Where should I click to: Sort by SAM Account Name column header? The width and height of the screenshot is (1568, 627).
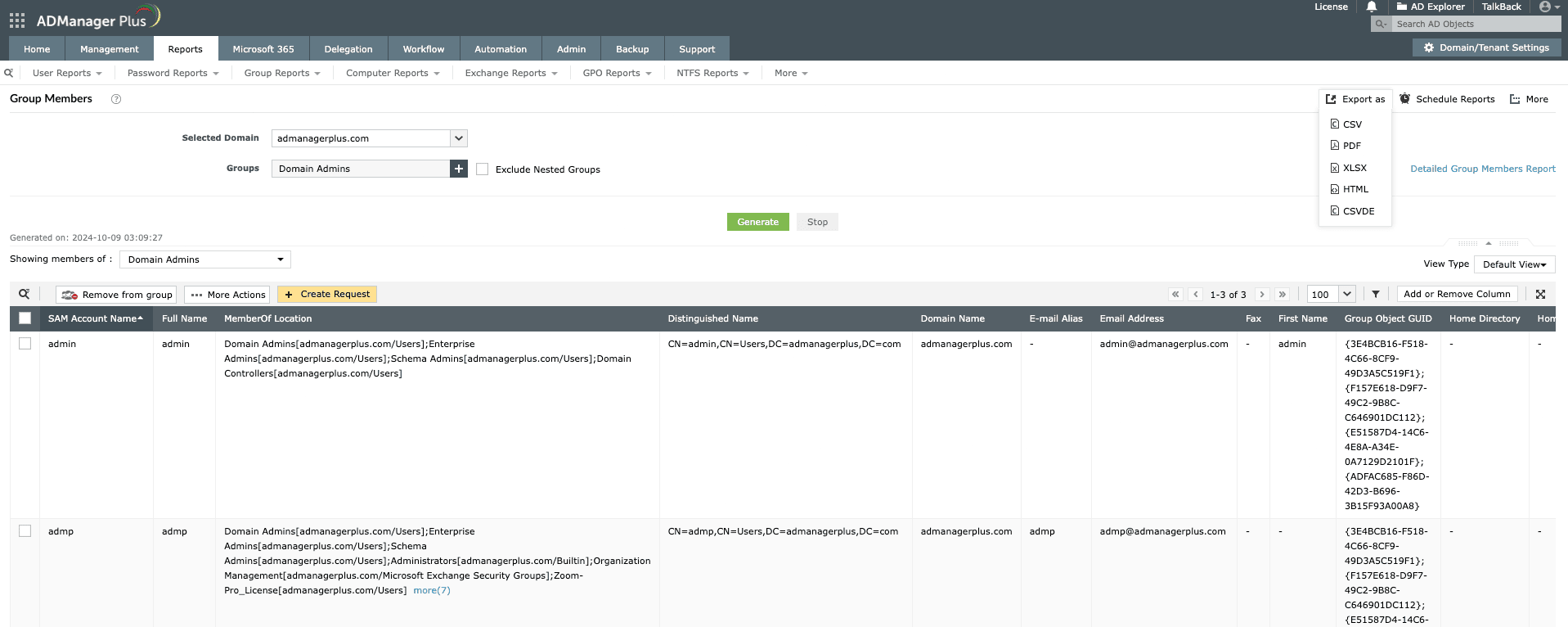[96, 318]
